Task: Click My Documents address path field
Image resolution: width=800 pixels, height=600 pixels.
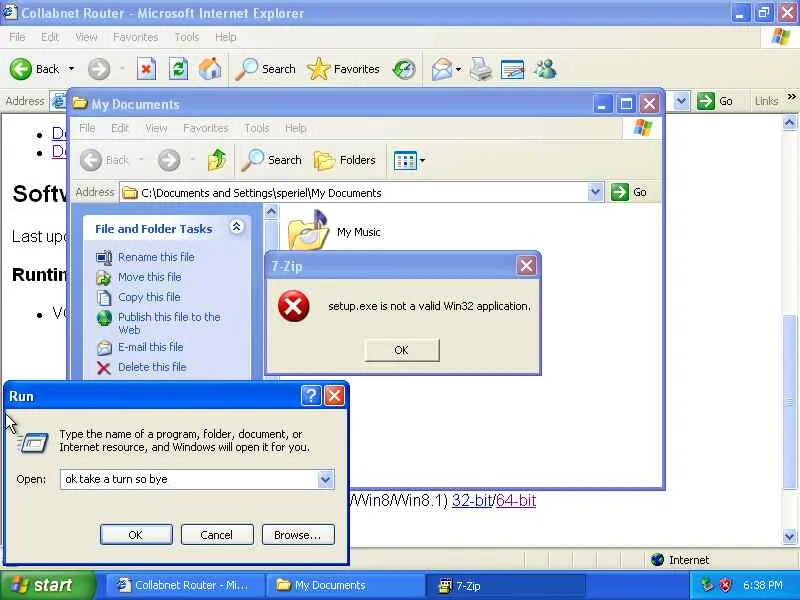Action: point(353,192)
